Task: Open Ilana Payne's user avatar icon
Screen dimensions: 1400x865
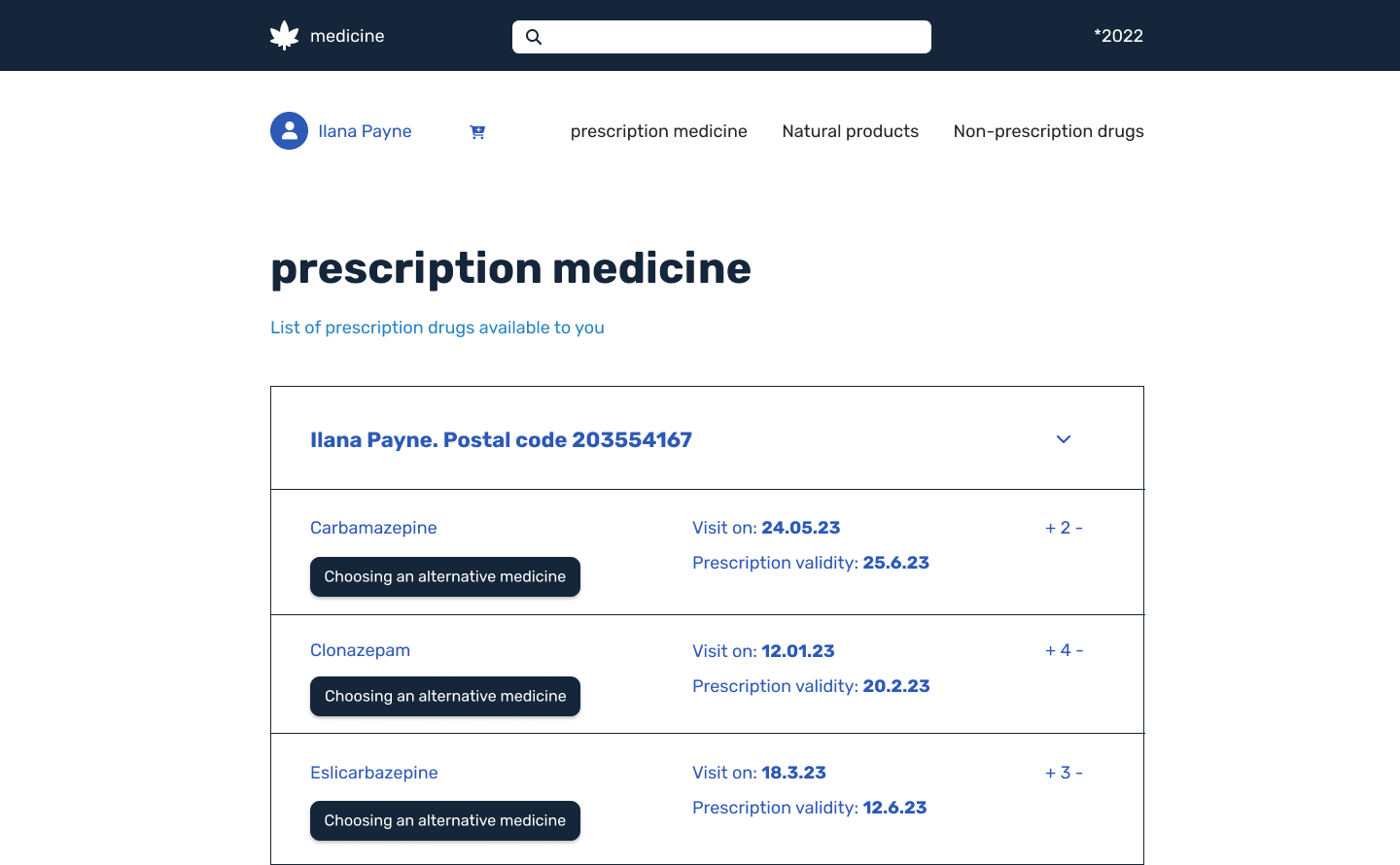Action: coord(289,131)
